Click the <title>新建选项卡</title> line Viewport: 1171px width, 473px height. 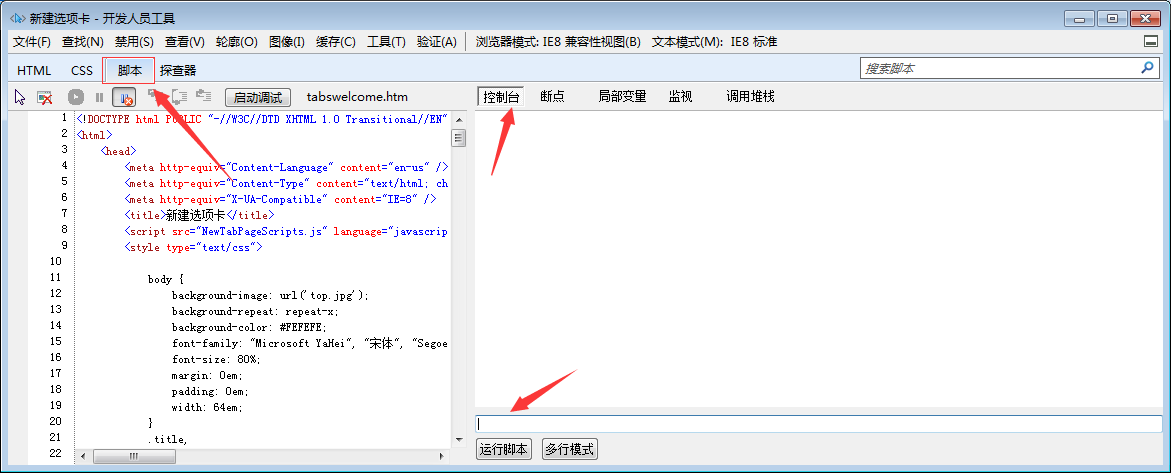(199, 215)
